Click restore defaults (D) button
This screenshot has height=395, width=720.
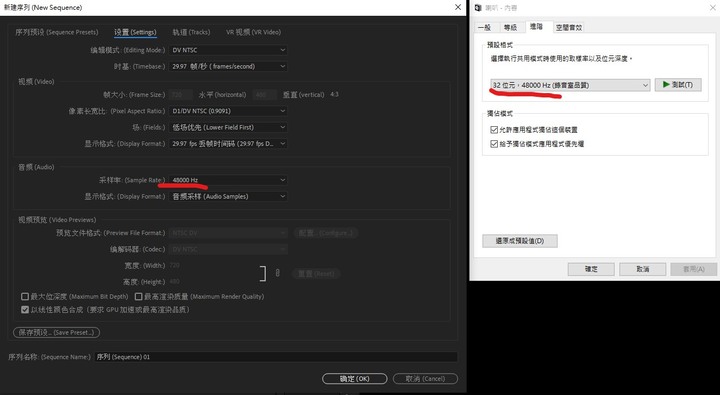tap(520, 241)
